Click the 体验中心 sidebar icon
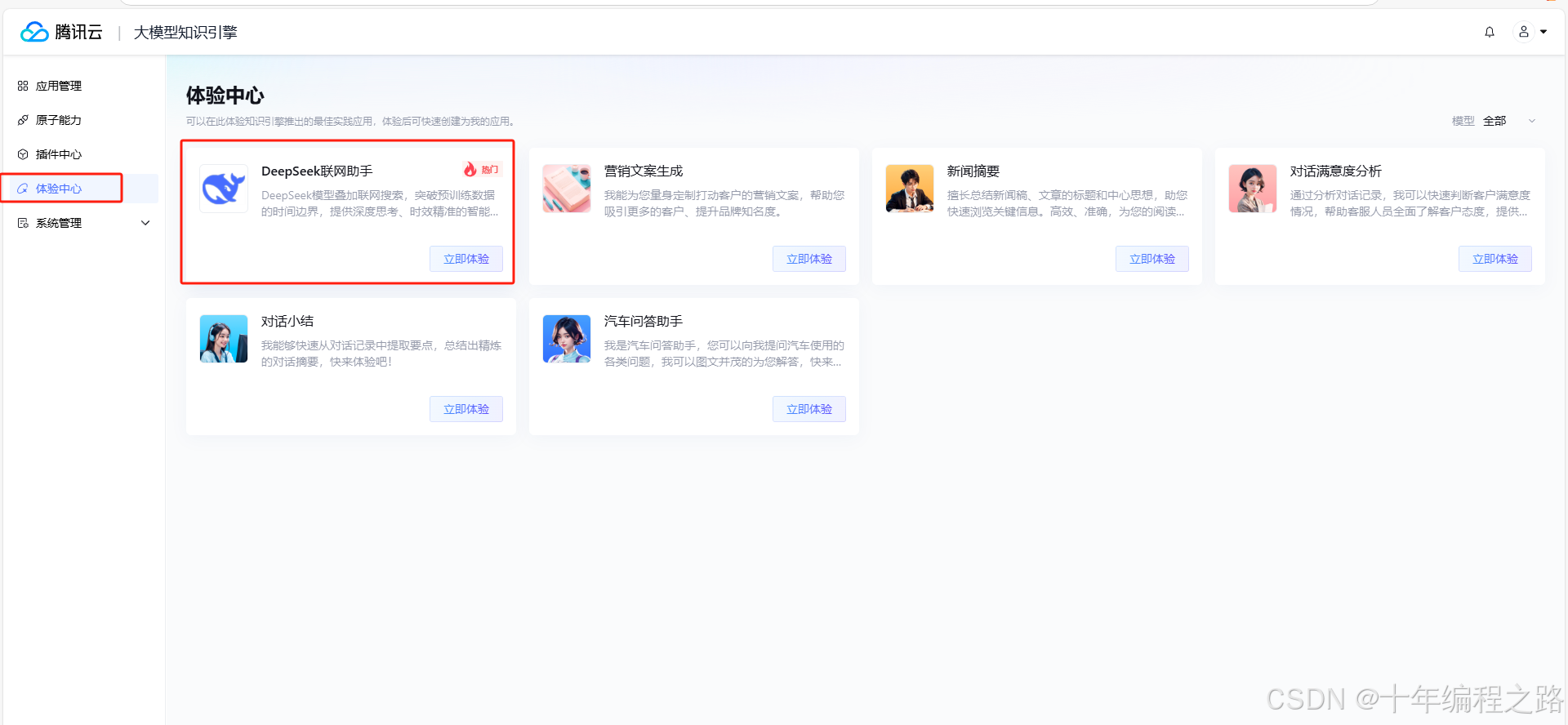This screenshot has height=725, width=1568. point(23,189)
